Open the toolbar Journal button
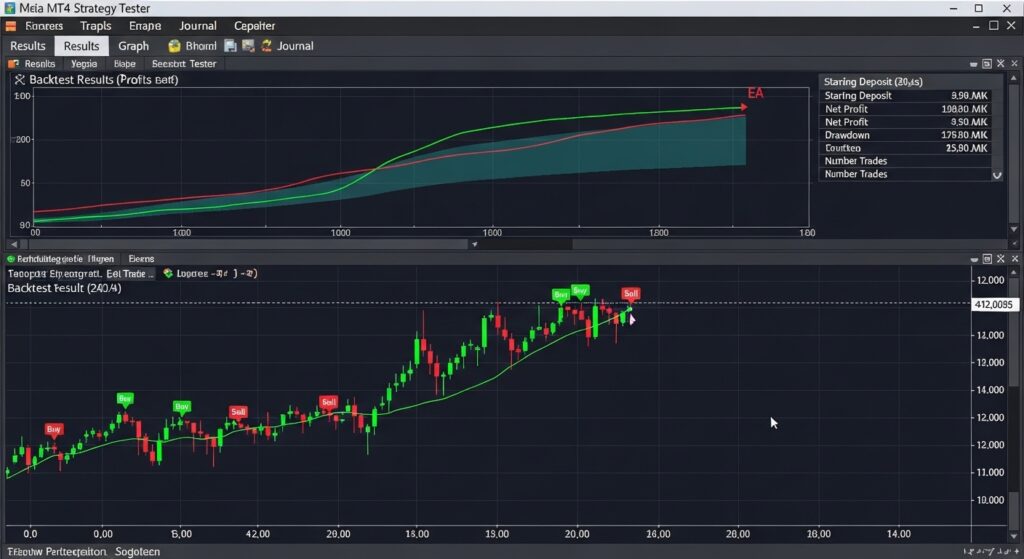 [x=295, y=46]
